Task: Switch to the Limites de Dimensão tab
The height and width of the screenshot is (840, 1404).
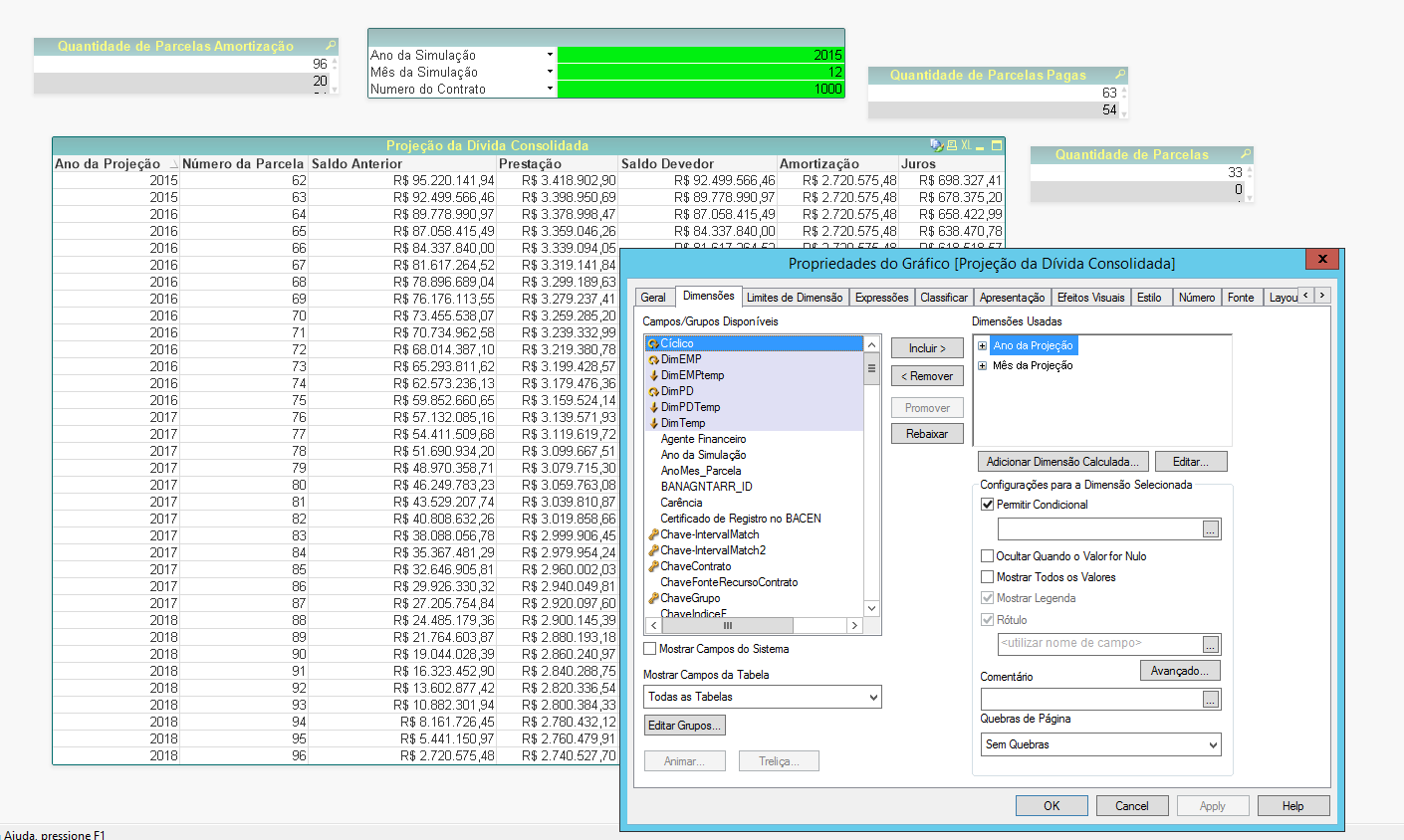Action: point(795,298)
